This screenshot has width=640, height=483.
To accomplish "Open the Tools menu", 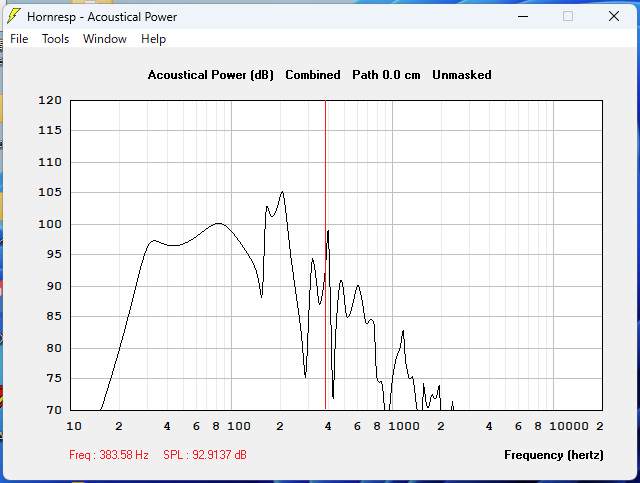I will (x=56, y=39).
